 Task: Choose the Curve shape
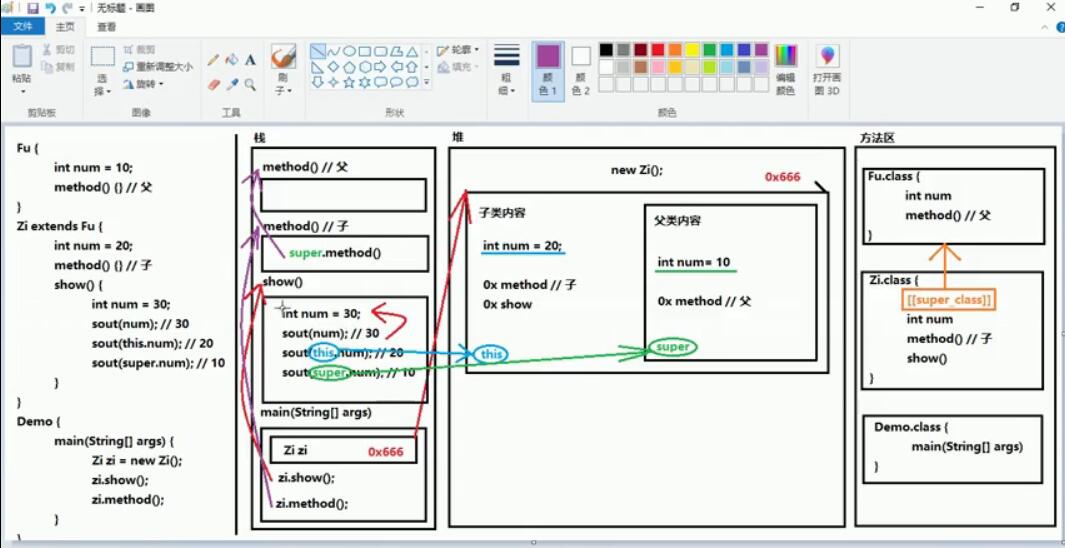pyautogui.click(x=333, y=52)
